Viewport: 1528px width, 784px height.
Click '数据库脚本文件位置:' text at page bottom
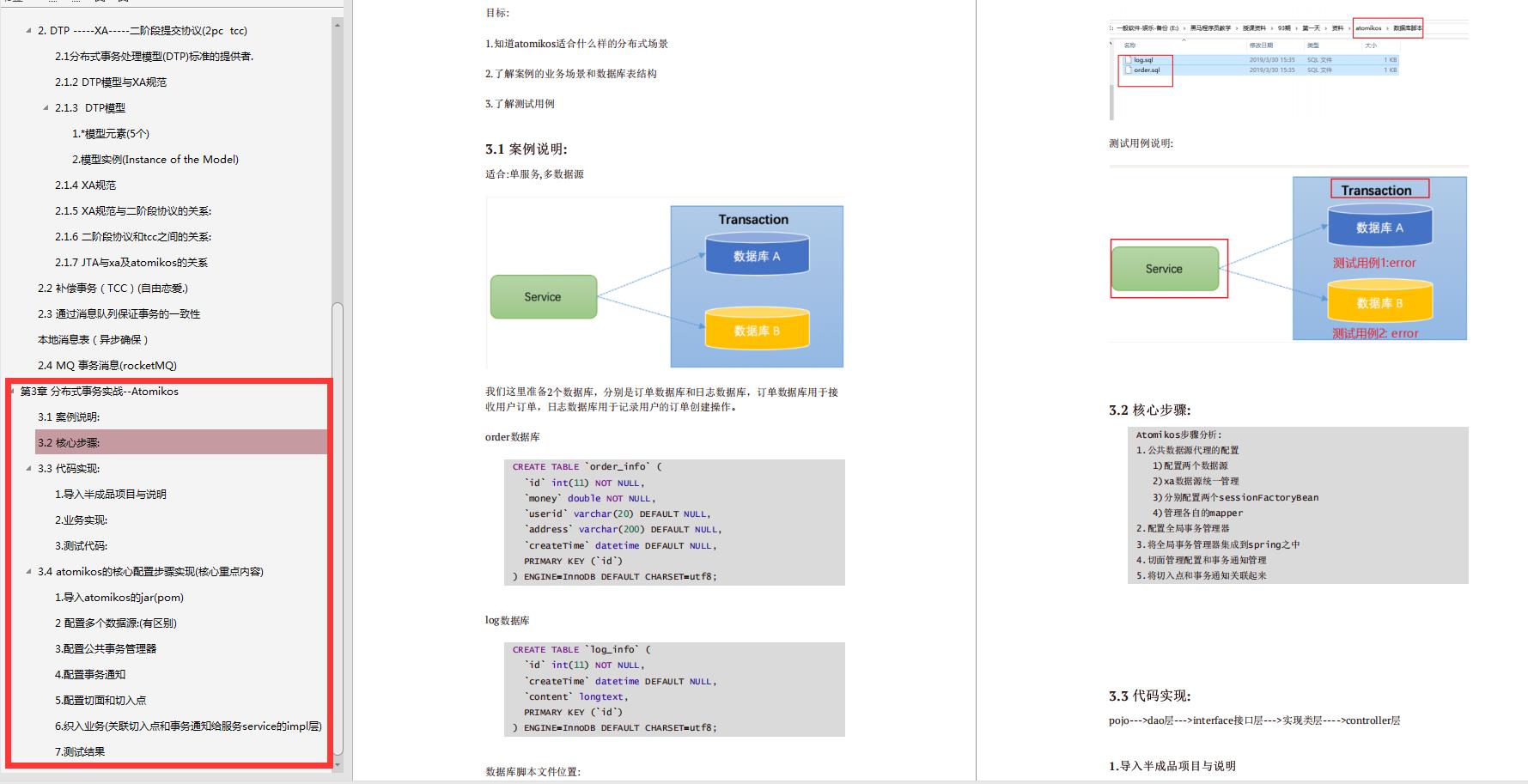(533, 772)
